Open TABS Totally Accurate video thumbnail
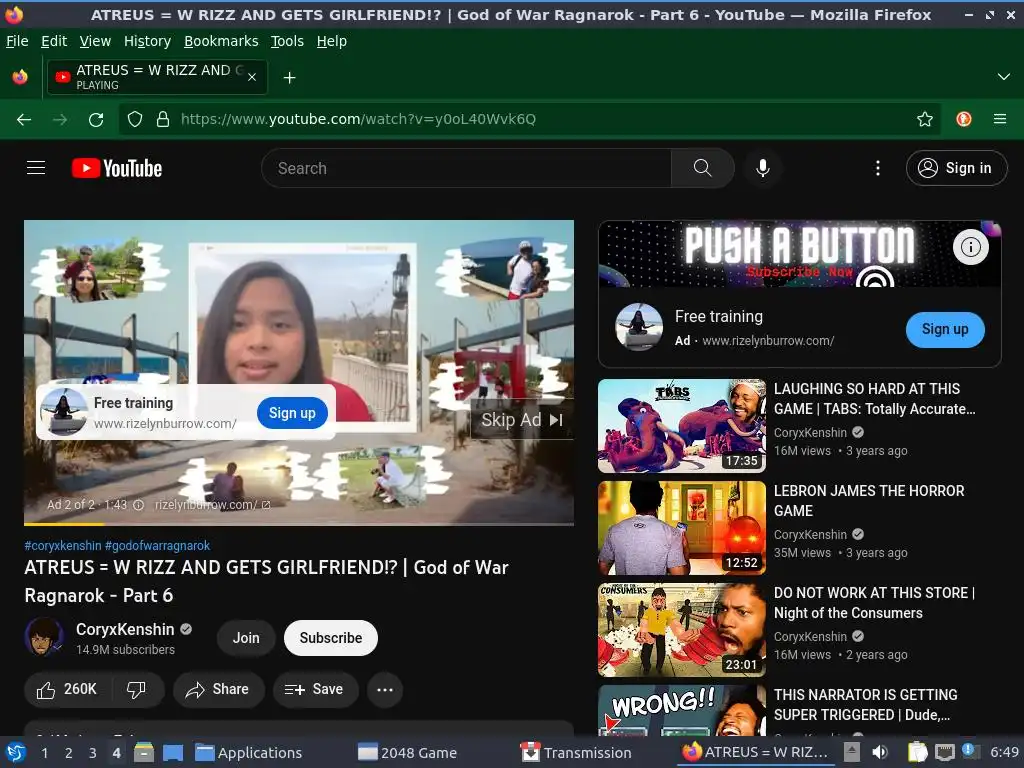Viewport: 1024px width, 768px height. [x=682, y=426]
